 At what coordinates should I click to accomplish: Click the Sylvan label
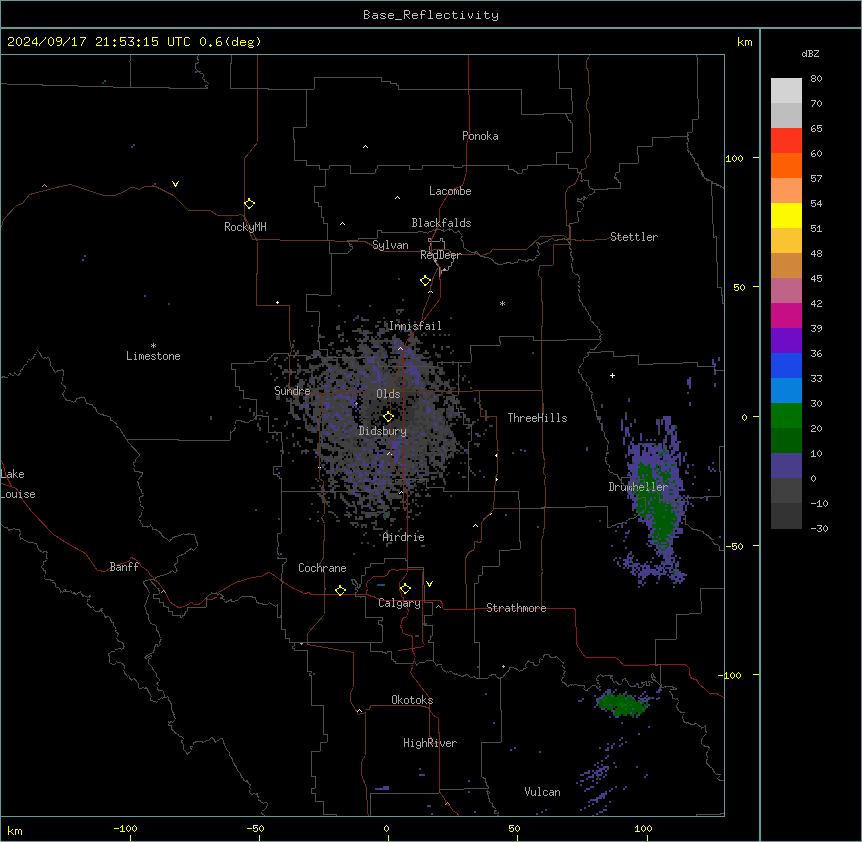point(390,245)
